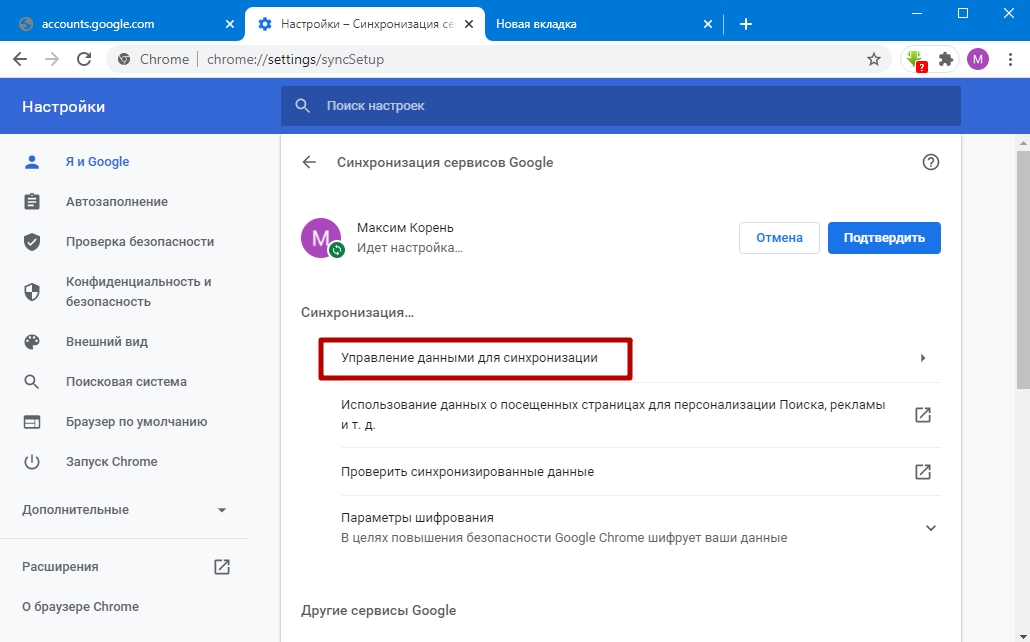Switch to the Новая вкладка tab
The height and width of the screenshot is (642, 1030).
[x=590, y=24]
